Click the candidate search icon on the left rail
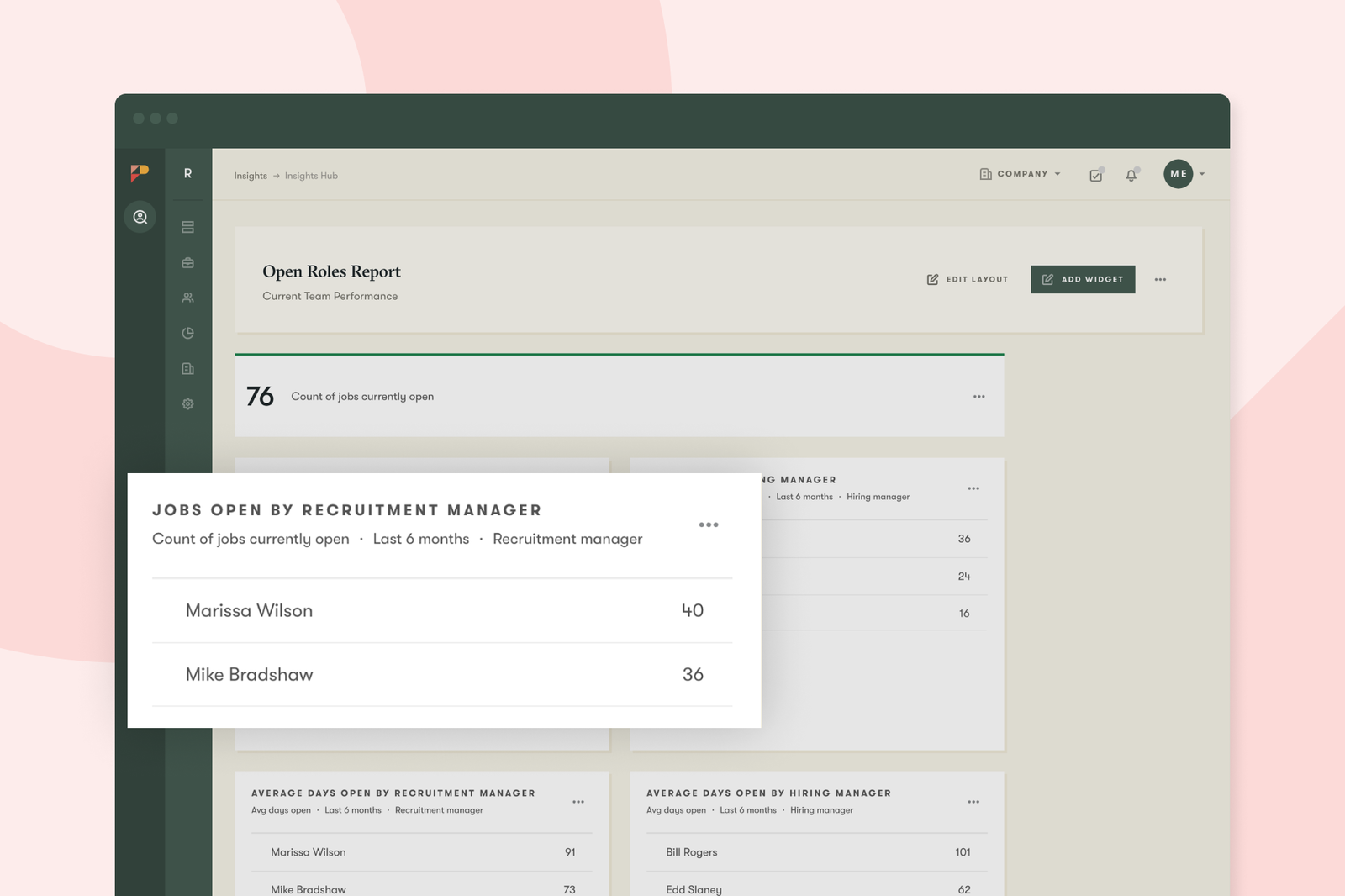 point(140,217)
